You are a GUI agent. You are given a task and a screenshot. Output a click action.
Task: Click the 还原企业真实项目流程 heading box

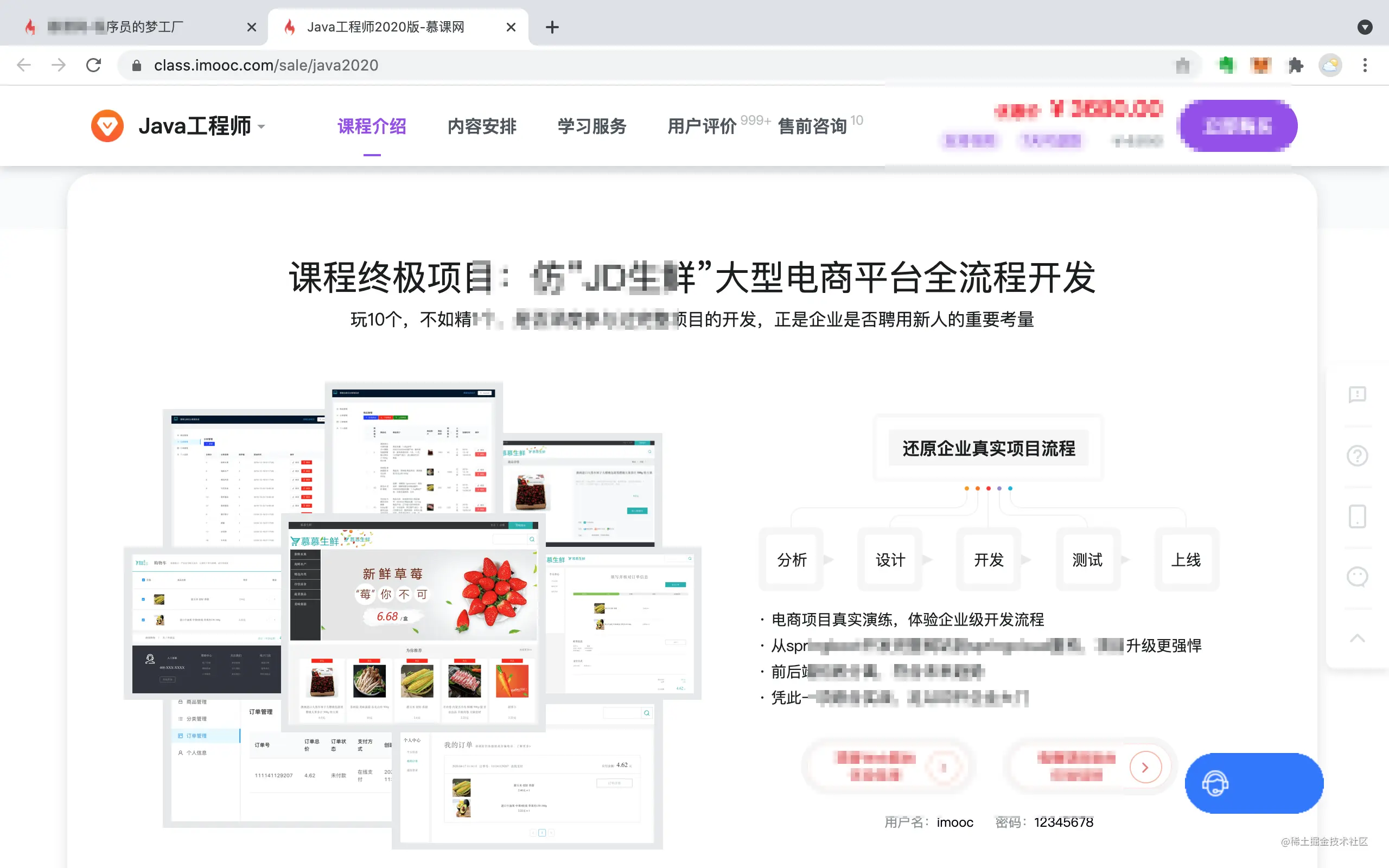pyautogui.click(x=989, y=448)
